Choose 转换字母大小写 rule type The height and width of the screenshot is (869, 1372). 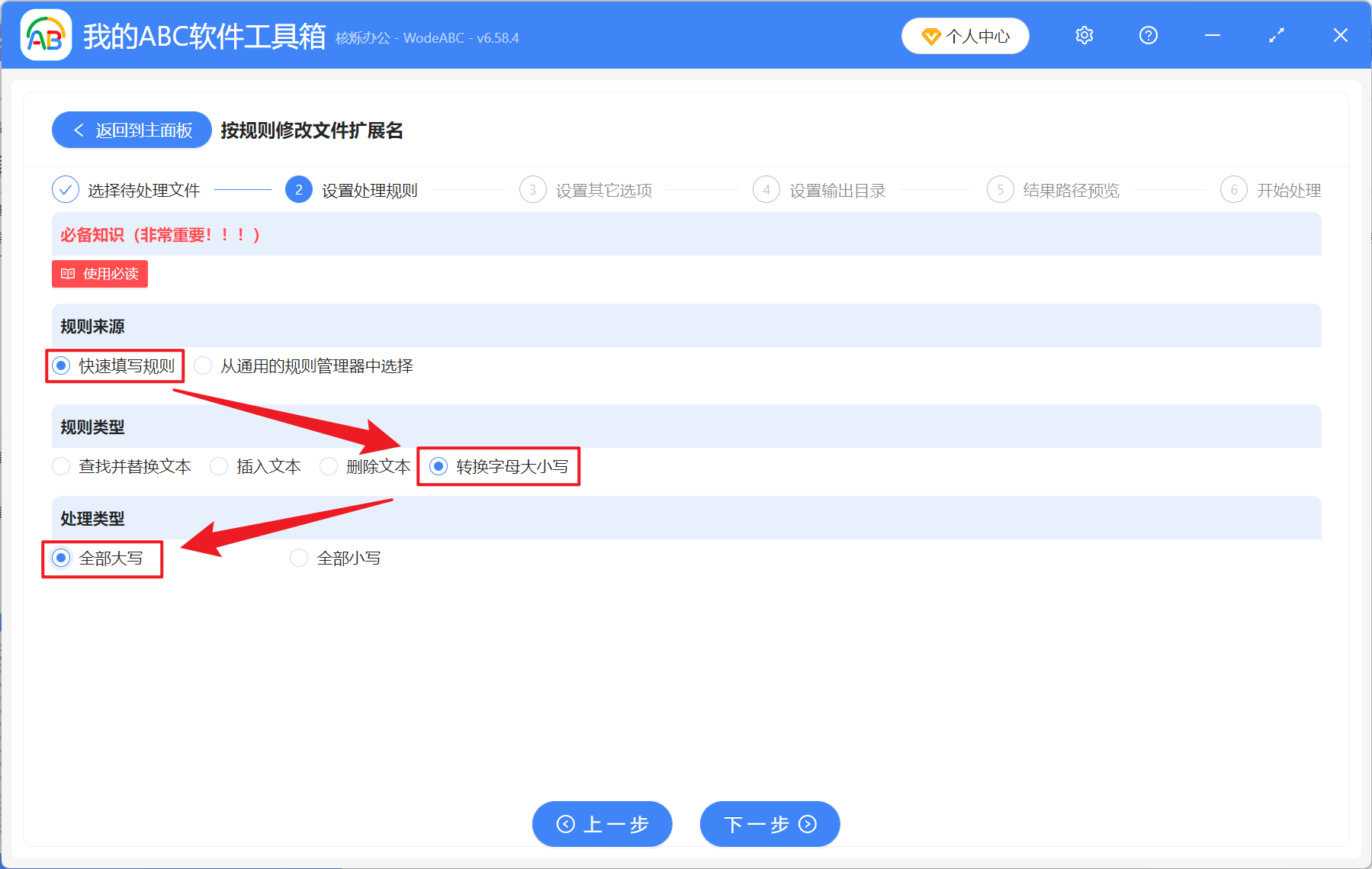[x=499, y=466]
